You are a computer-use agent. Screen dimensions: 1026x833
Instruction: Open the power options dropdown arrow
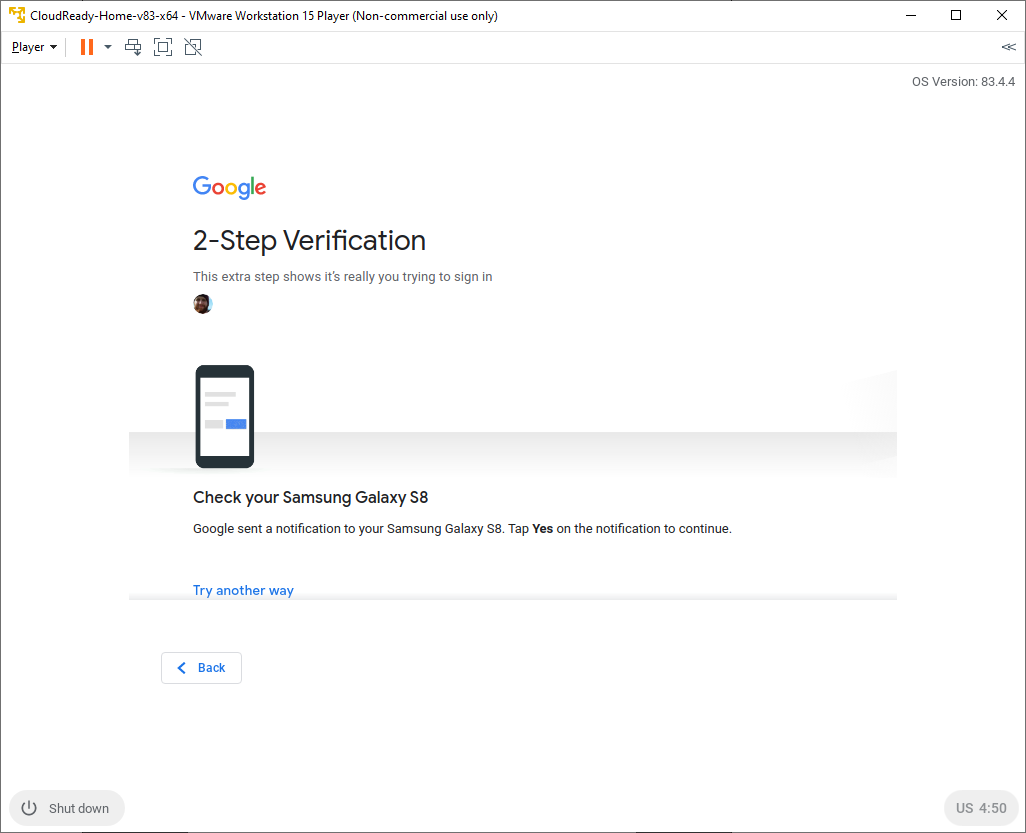(x=108, y=47)
